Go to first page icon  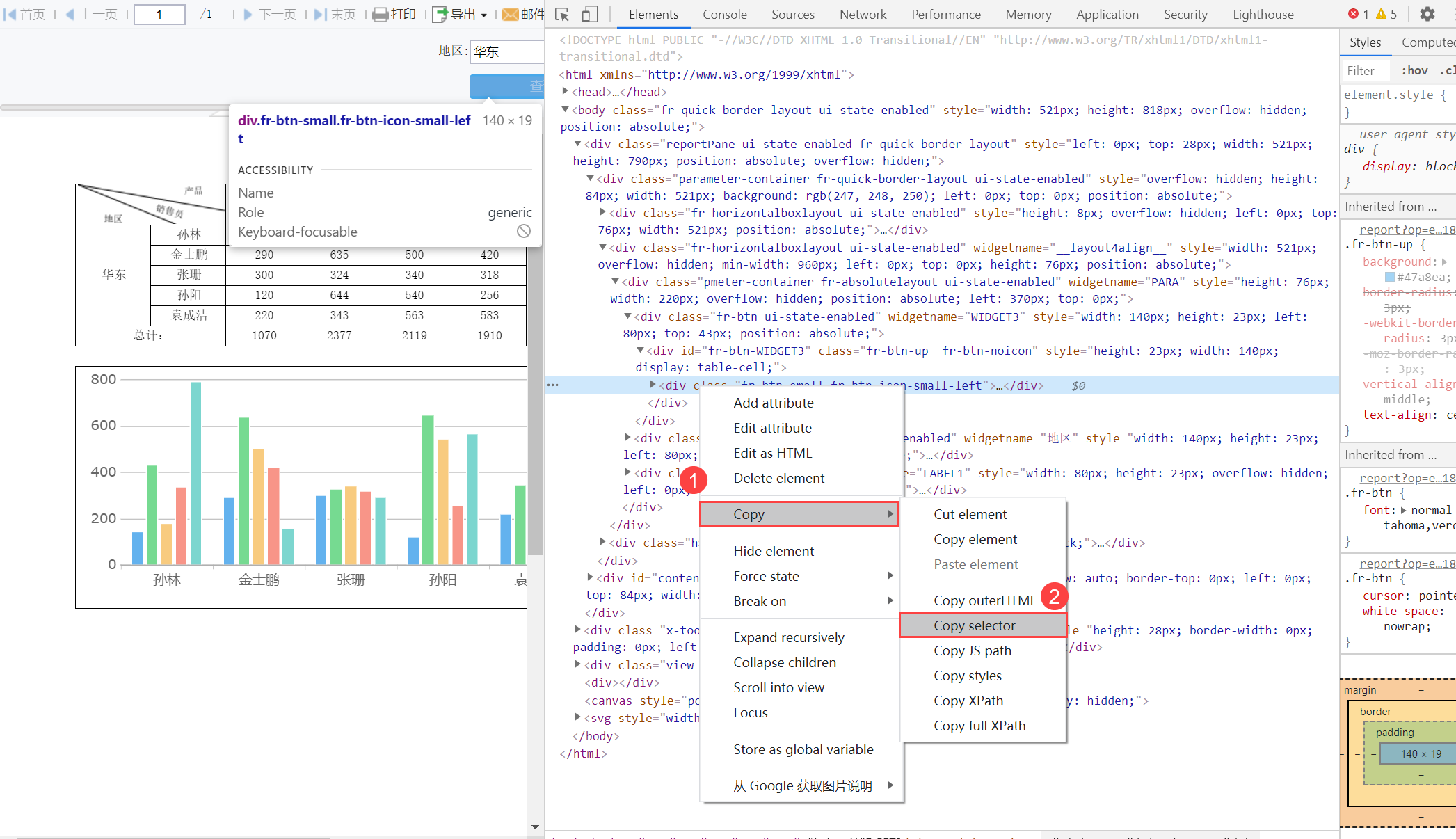(x=10, y=15)
